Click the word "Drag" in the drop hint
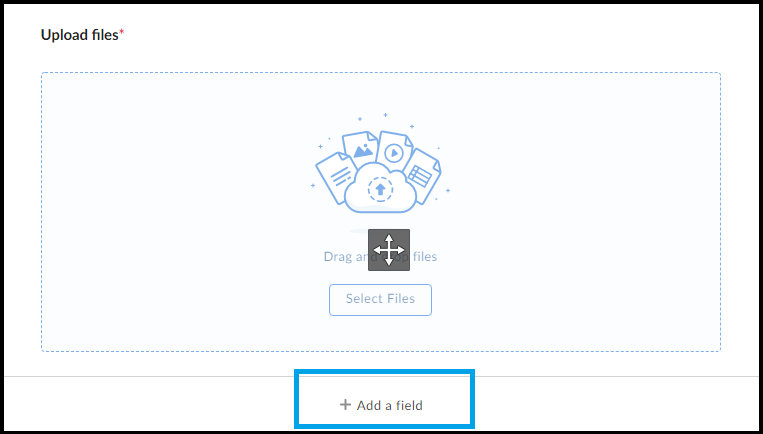The width and height of the screenshot is (763, 434). (x=338, y=256)
